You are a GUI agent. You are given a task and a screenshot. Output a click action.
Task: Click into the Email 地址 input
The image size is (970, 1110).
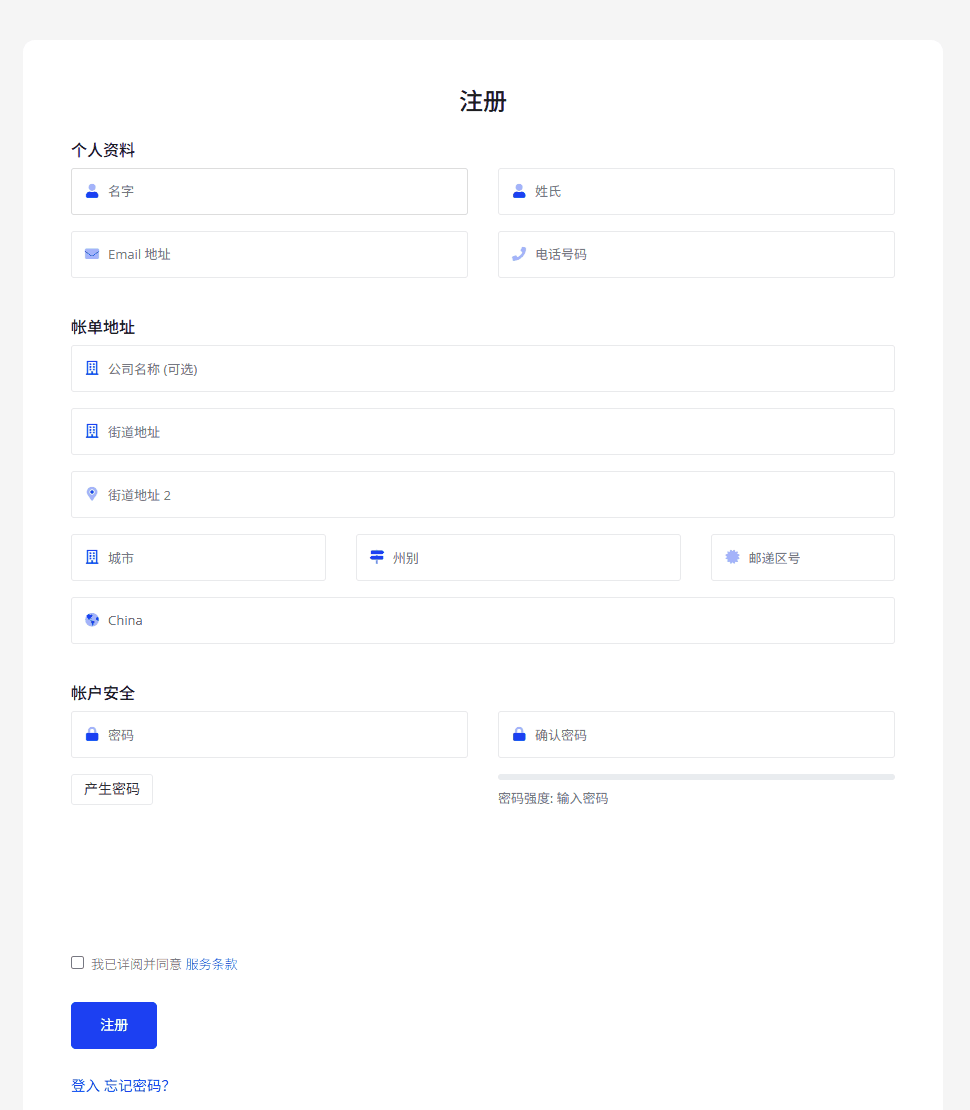[269, 254]
